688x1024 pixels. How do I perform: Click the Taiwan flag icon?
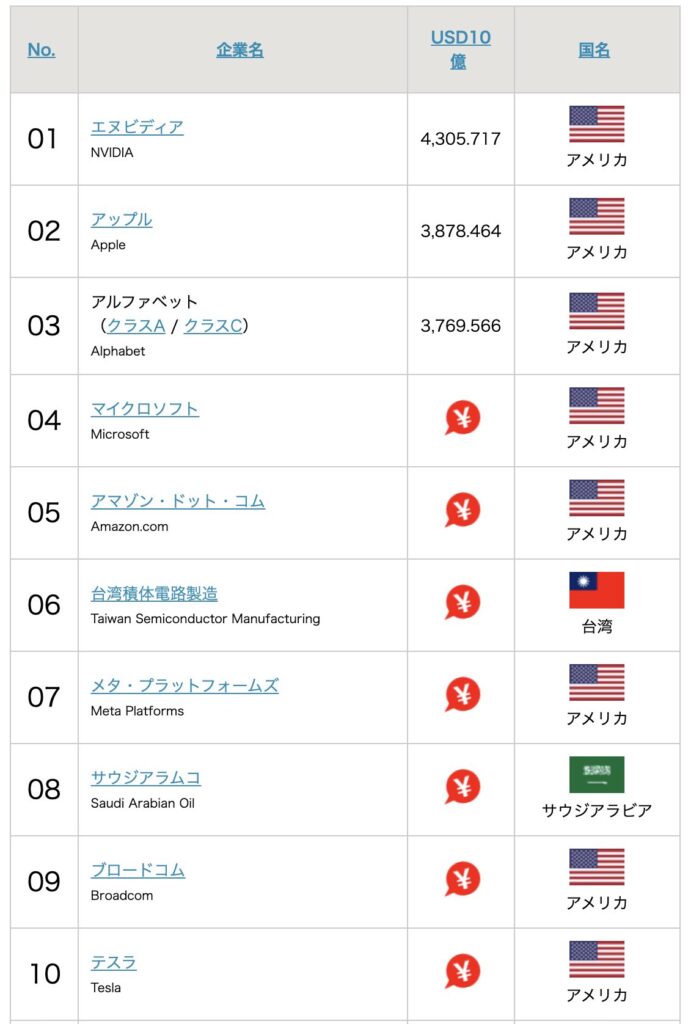pos(596,590)
